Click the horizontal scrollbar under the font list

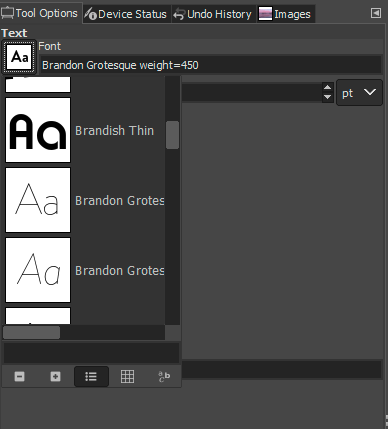click(x=31, y=333)
